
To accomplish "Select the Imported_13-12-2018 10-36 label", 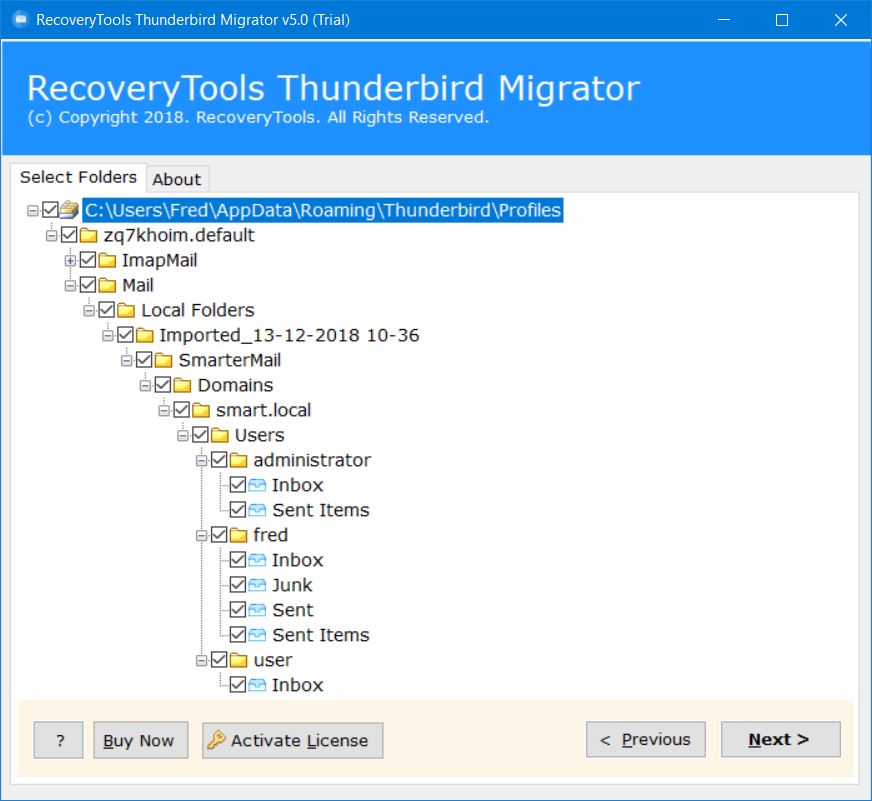I will 289,335.
